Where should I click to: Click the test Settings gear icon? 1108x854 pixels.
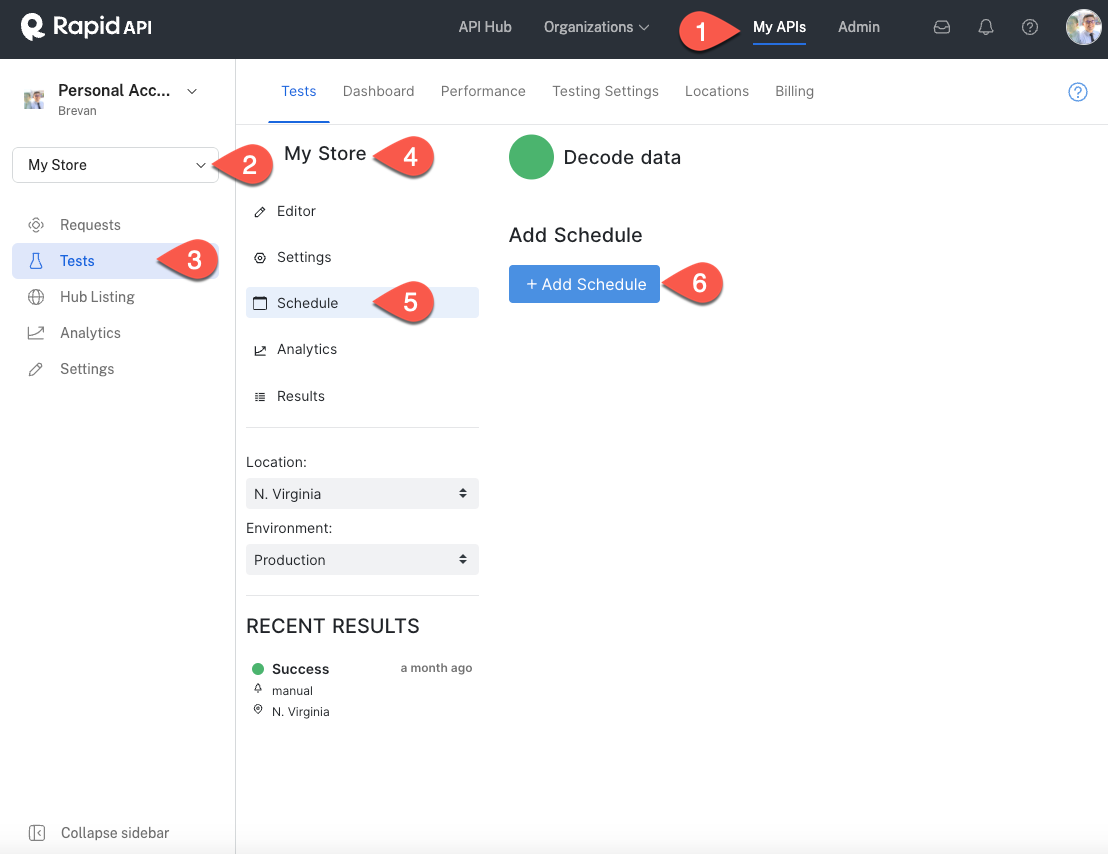click(x=260, y=258)
